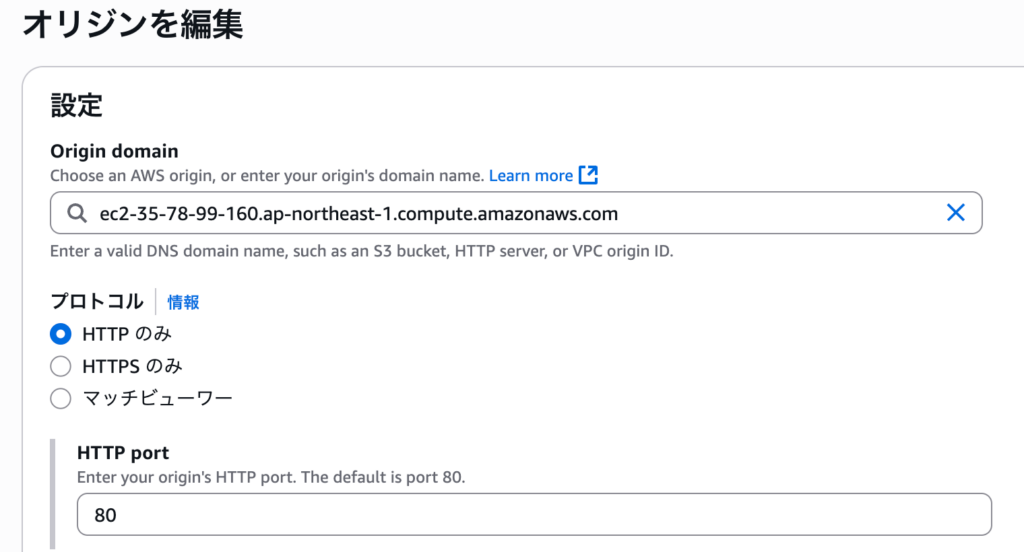Click the プロトコル section label
This screenshot has width=1024, height=552.
(97, 301)
